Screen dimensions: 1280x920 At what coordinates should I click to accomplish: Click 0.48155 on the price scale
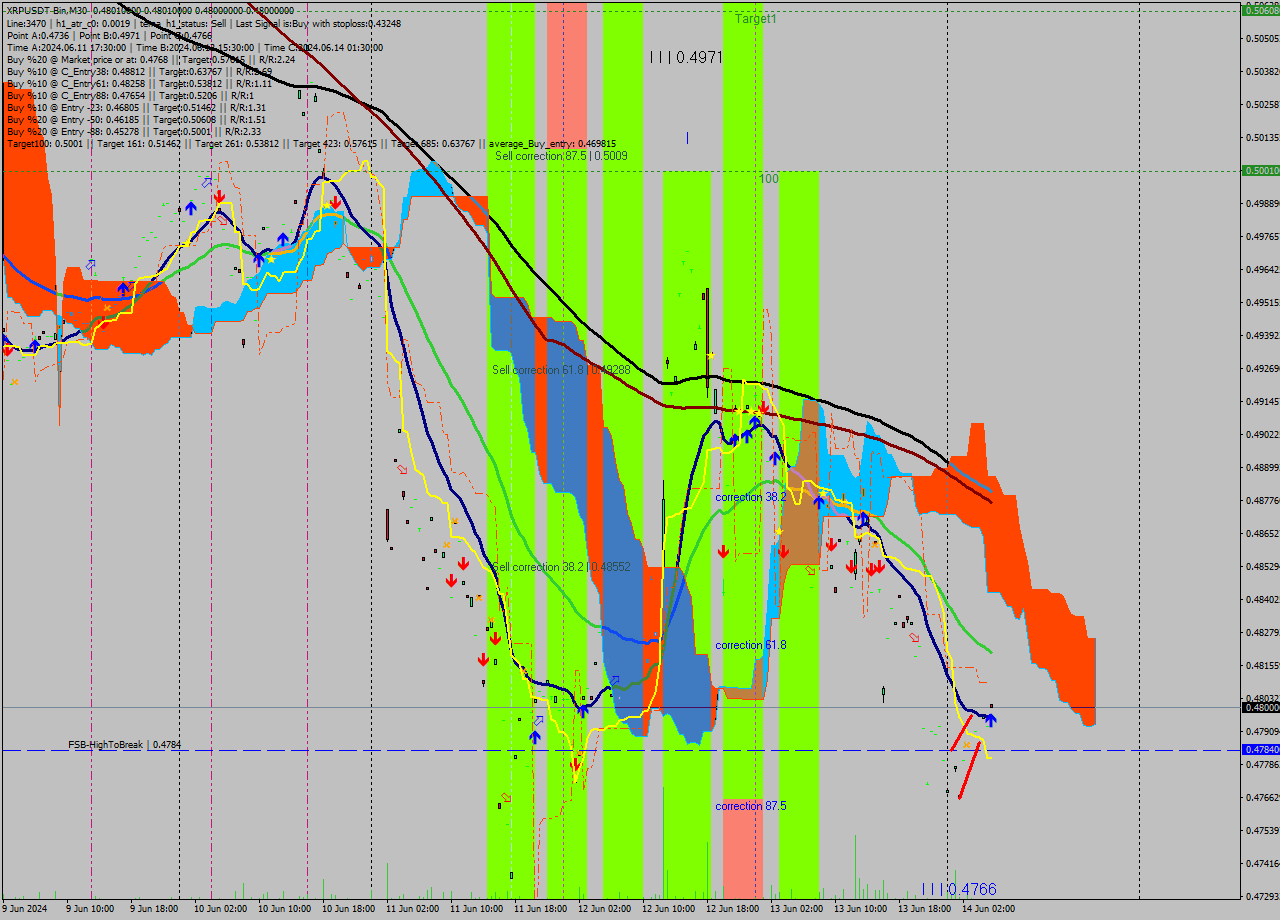coord(1262,666)
